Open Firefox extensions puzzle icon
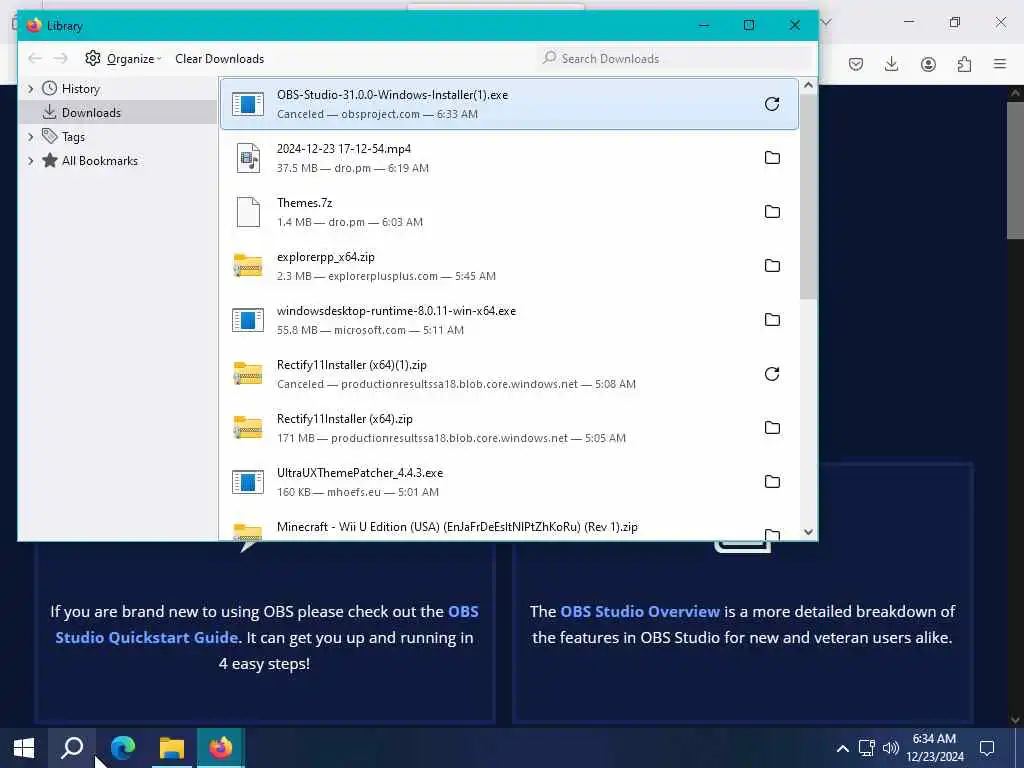 (x=964, y=63)
